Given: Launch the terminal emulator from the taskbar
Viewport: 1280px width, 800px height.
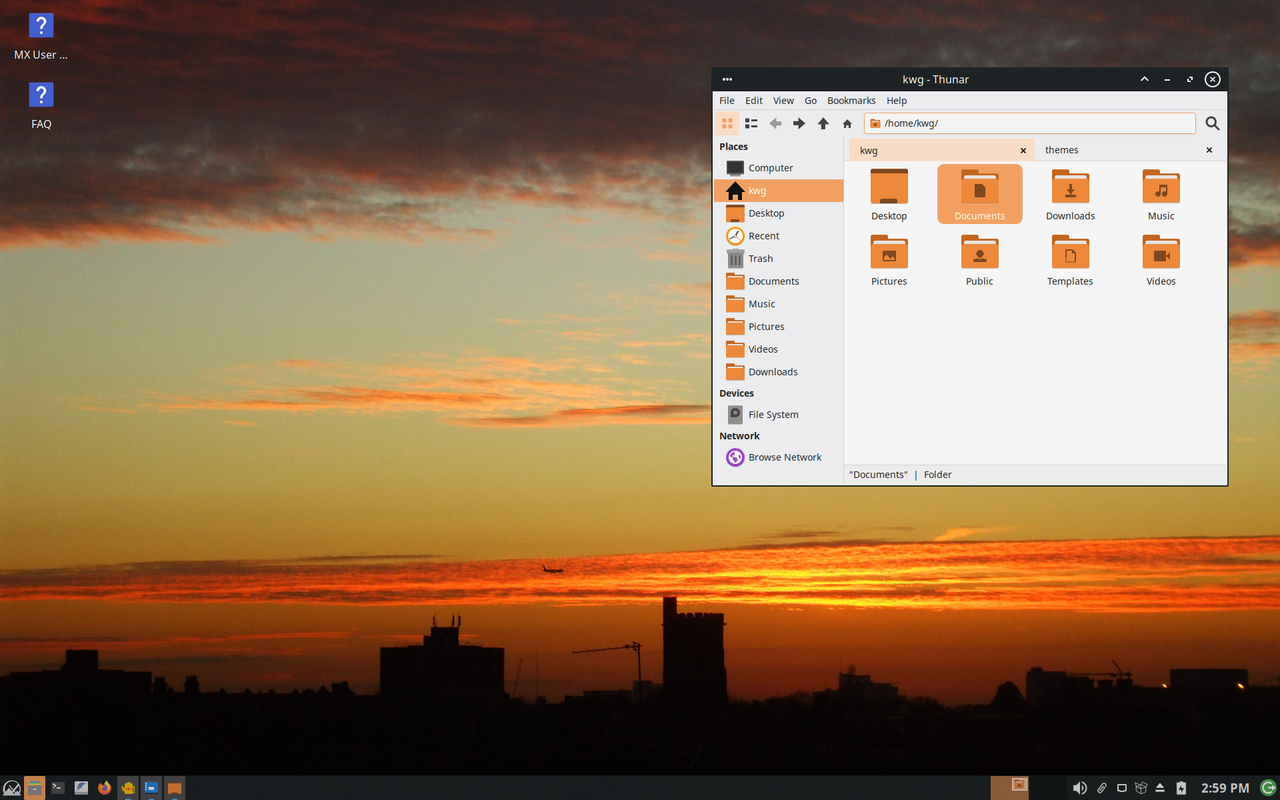Looking at the screenshot, I should (x=57, y=788).
